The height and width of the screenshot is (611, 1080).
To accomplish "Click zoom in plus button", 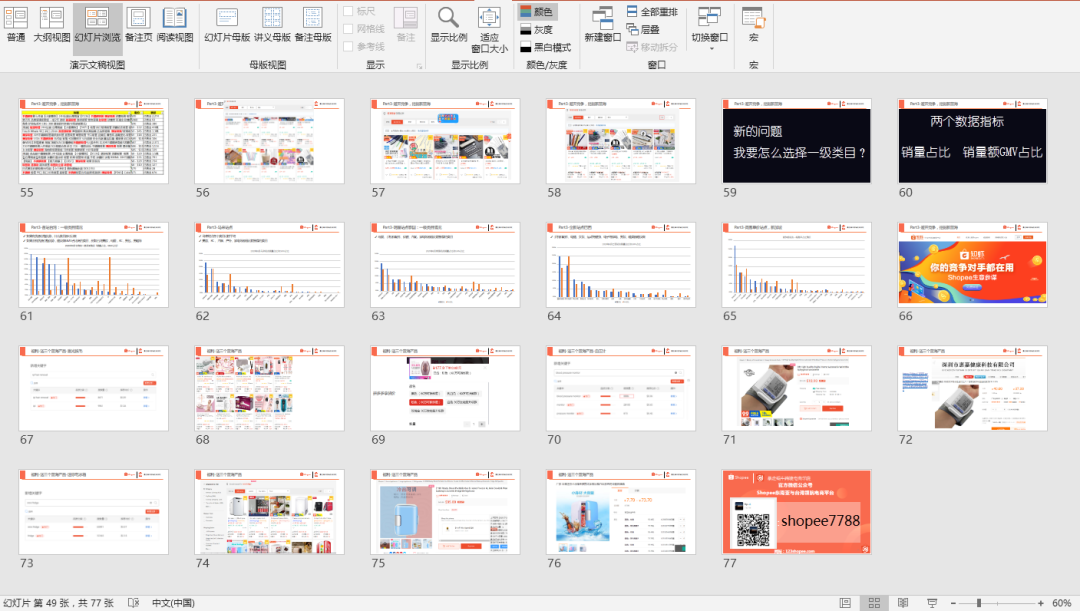I will click(x=1040, y=603).
